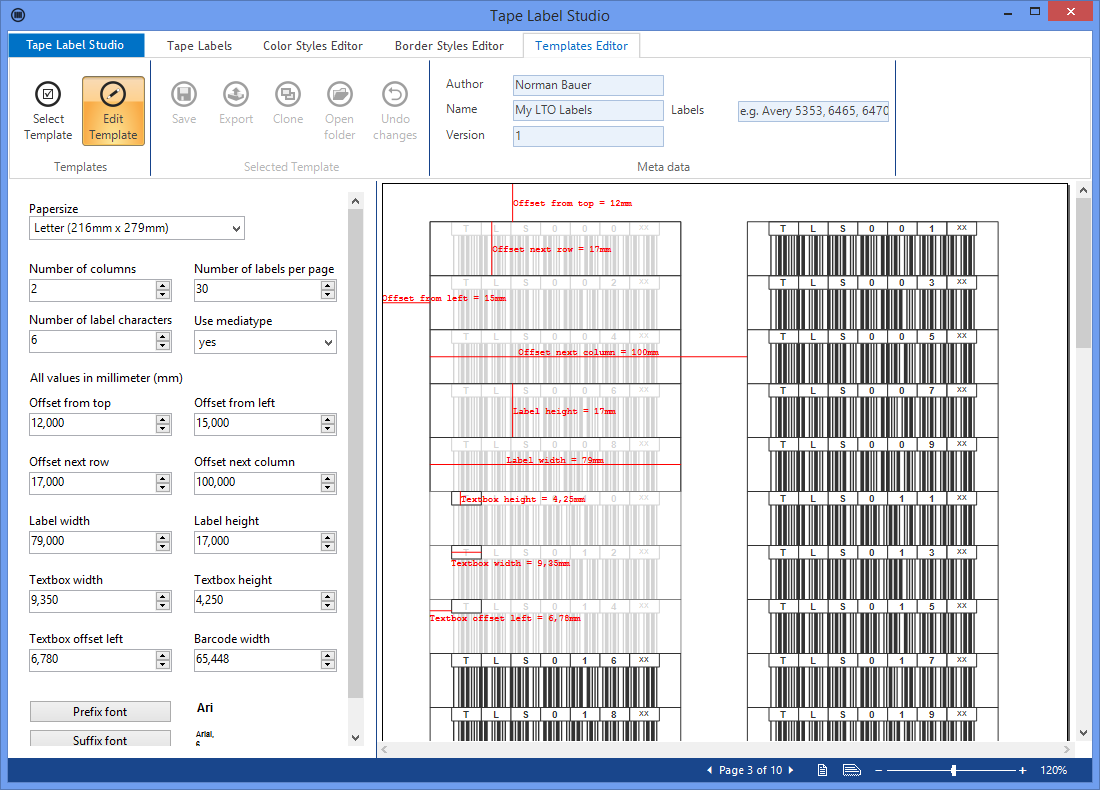This screenshot has width=1100, height=790.
Task: Decrease the Number of labels per page
Action: point(328,295)
